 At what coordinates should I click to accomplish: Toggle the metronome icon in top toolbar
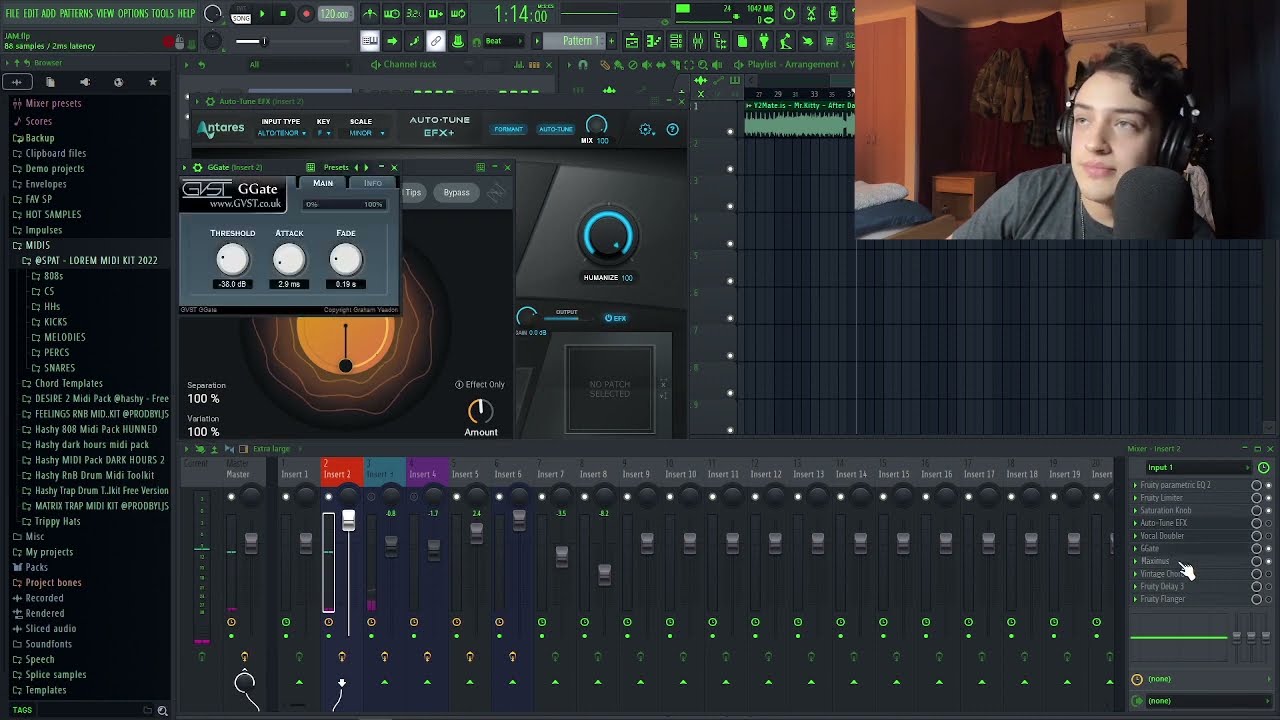tap(370, 14)
